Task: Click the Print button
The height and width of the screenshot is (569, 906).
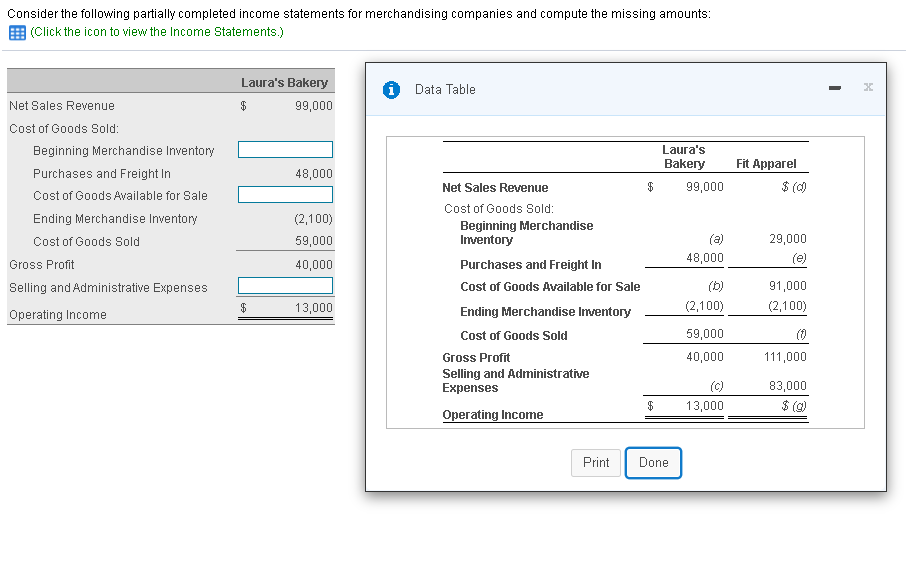Action: coord(596,463)
